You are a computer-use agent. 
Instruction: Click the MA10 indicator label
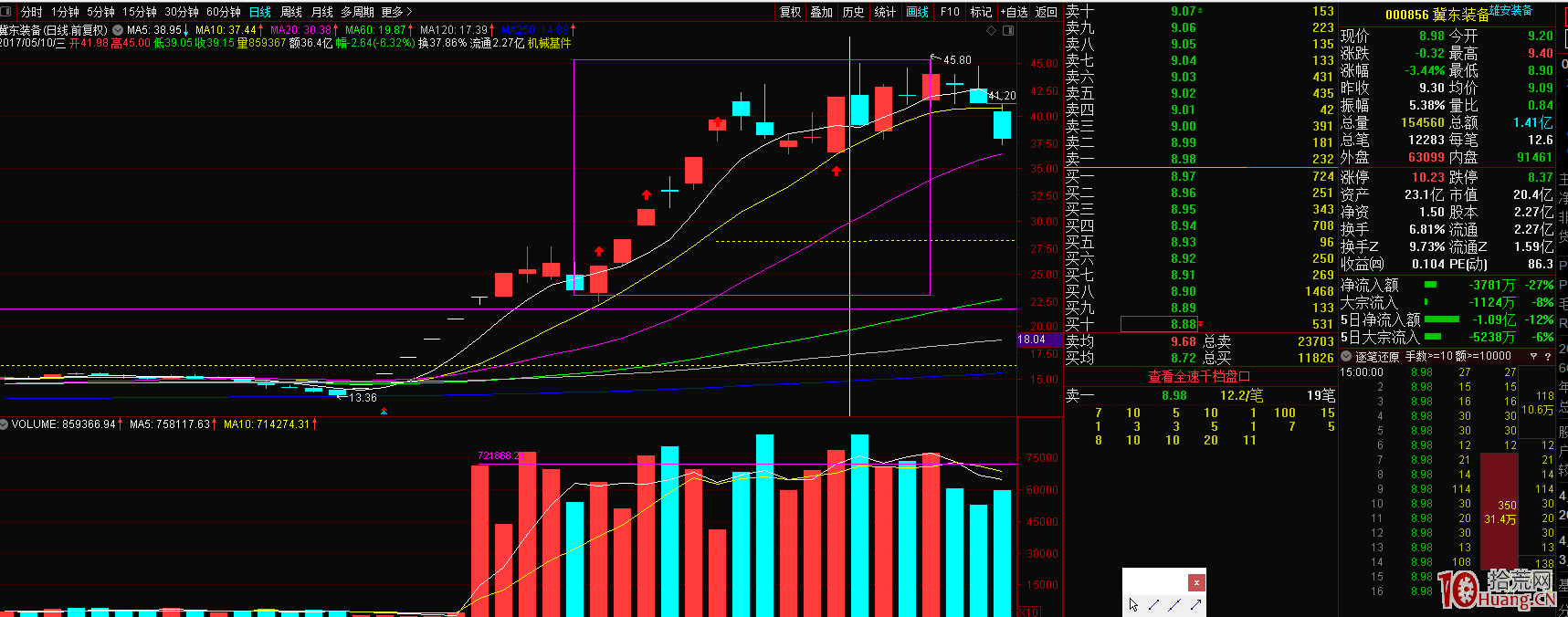(229, 30)
